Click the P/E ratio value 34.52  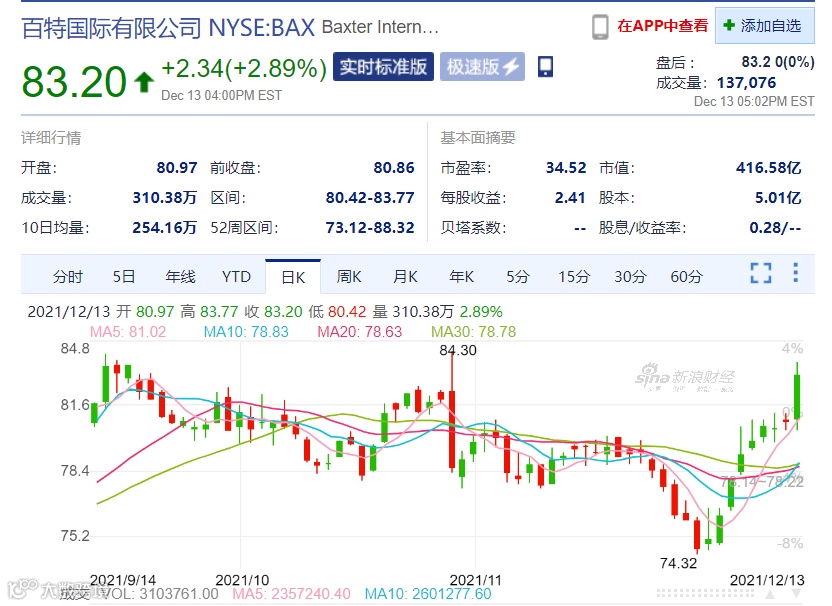[566, 168]
